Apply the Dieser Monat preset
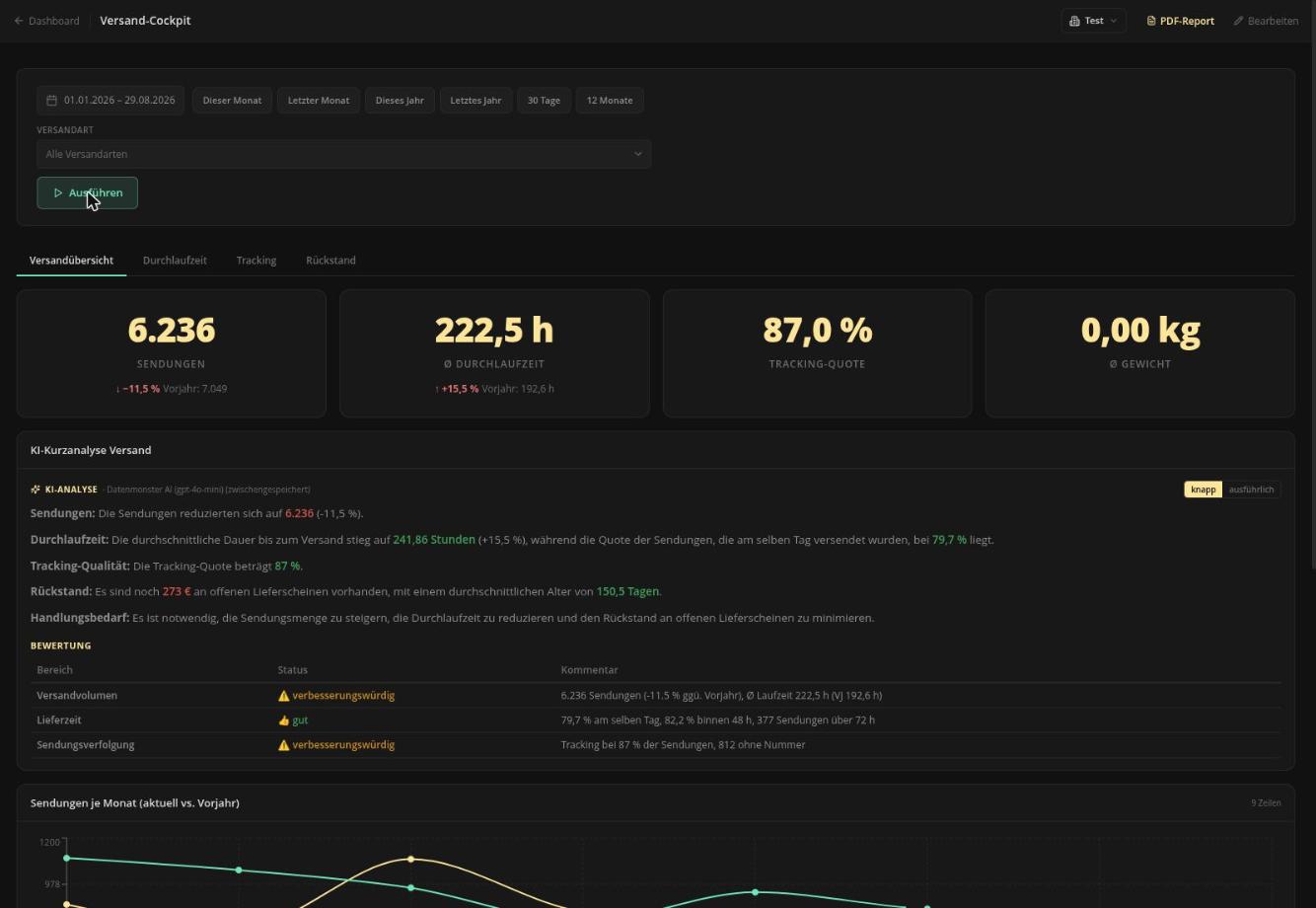 (232, 101)
